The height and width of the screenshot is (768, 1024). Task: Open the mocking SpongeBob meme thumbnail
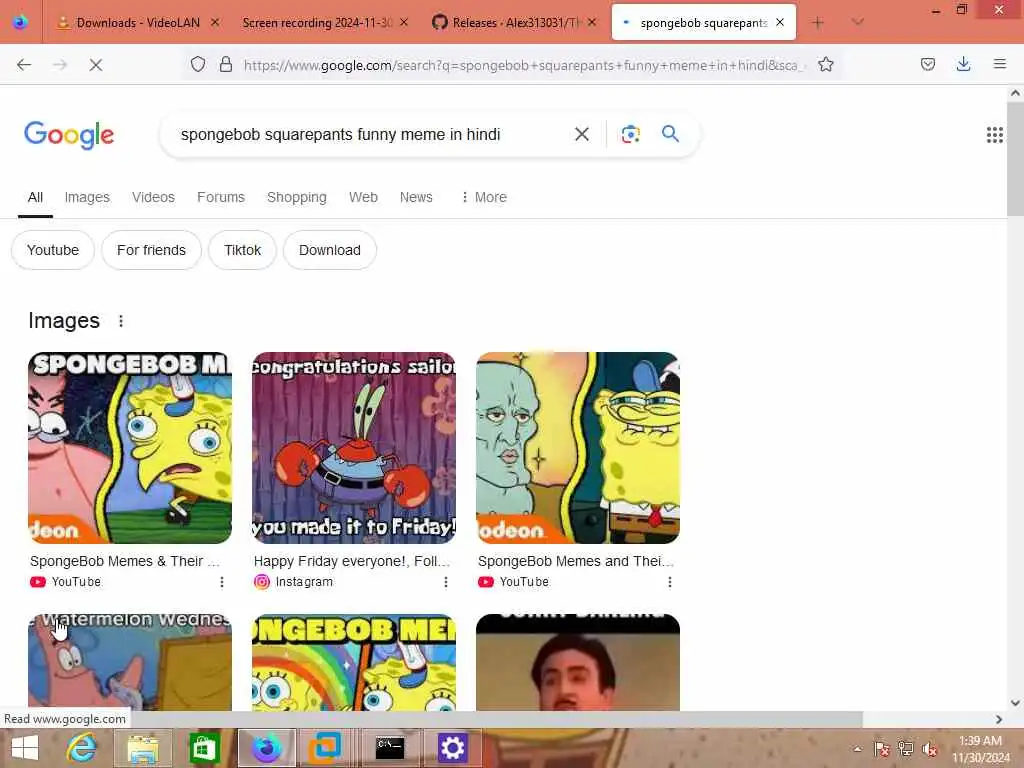coord(130,448)
